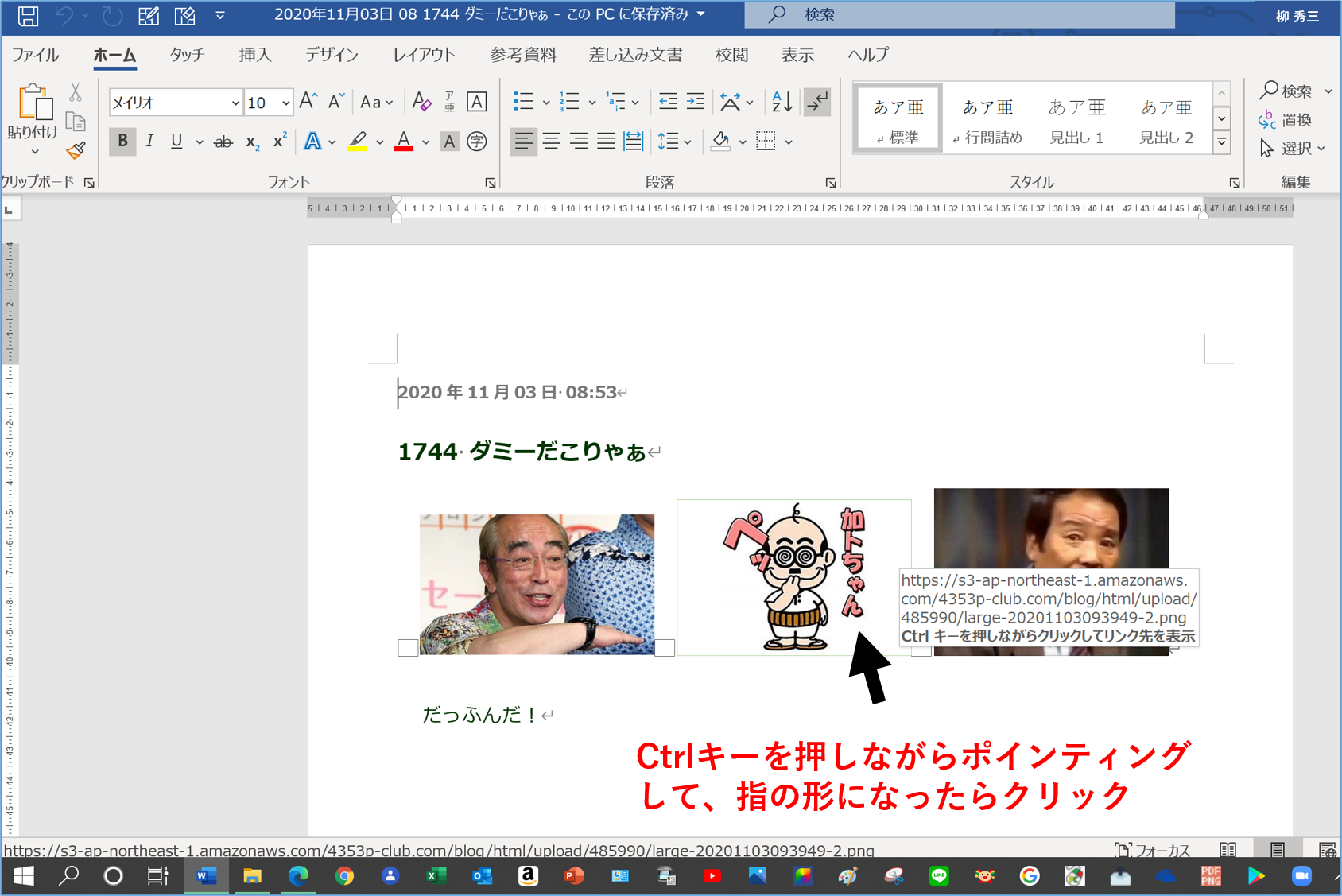Center align the paragraph
Image resolution: width=1342 pixels, height=896 pixels.
(551, 142)
